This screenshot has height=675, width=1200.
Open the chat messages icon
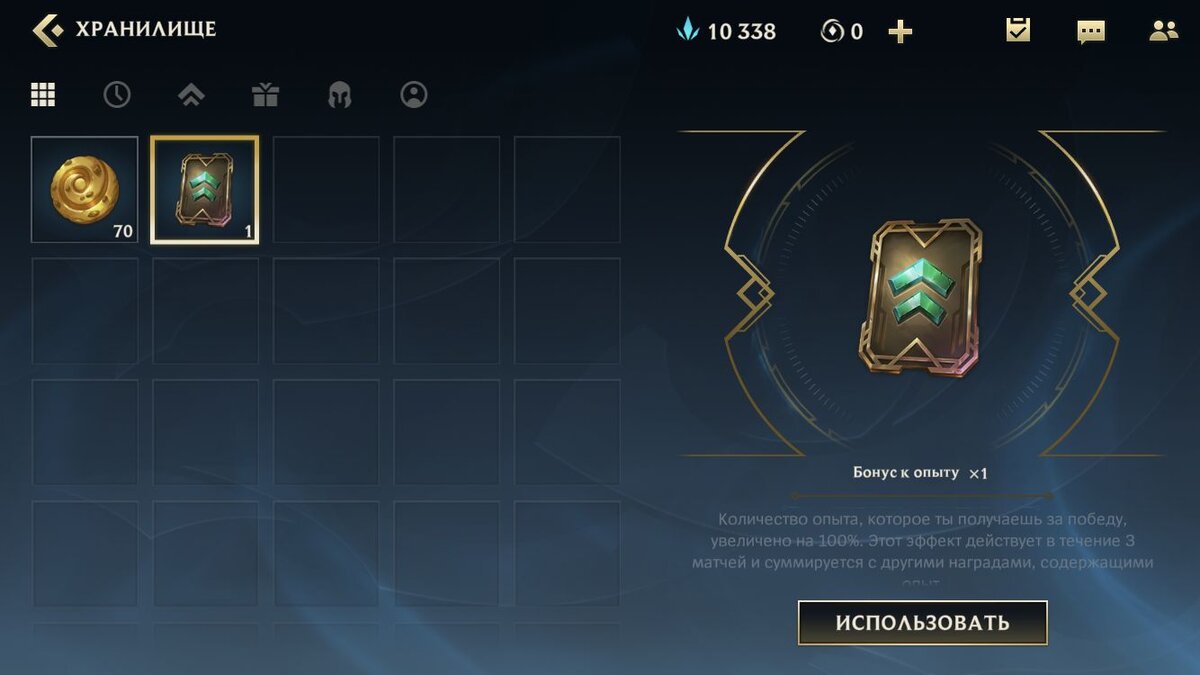click(x=1091, y=31)
